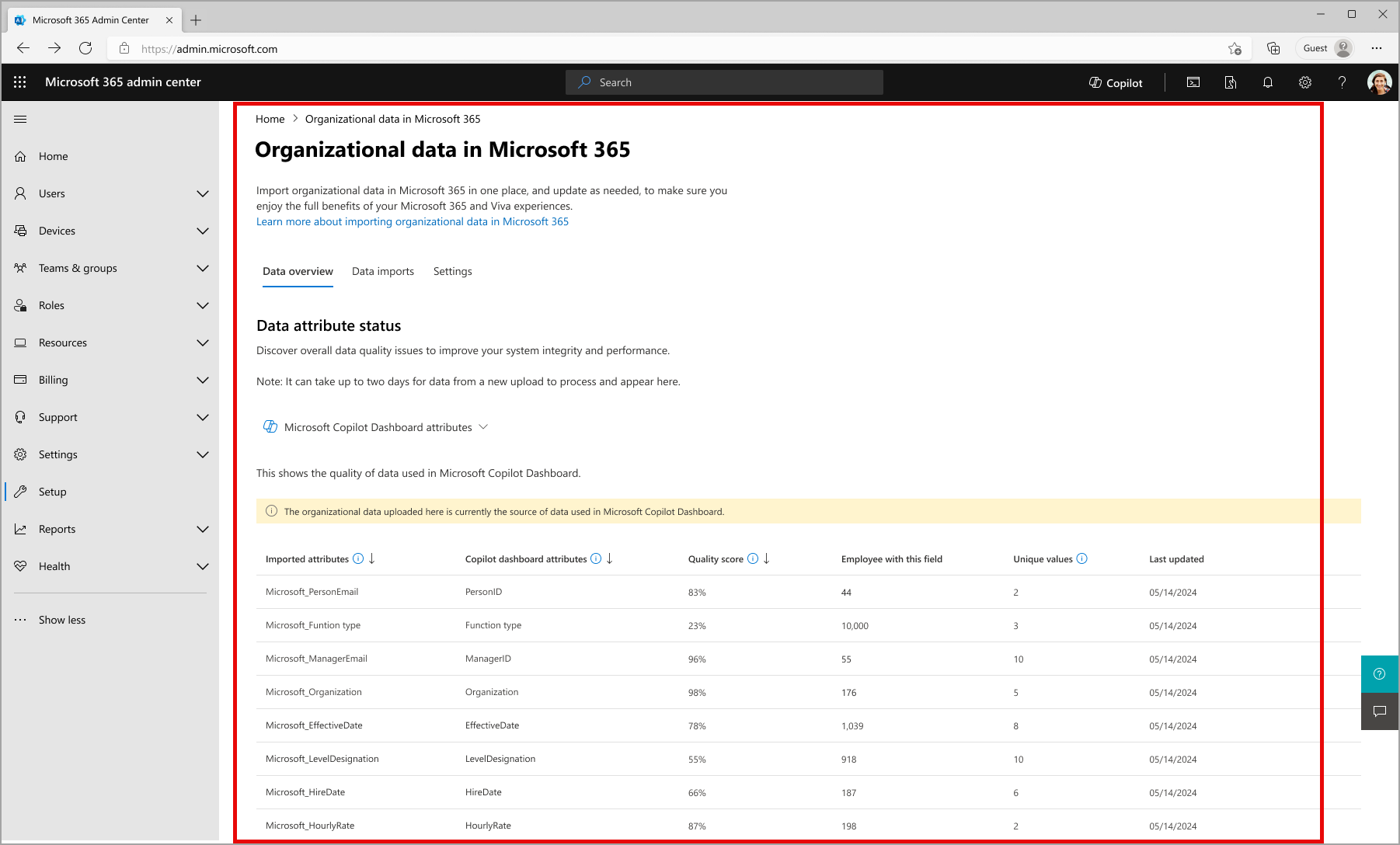Image resolution: width=1400 pixels, height=845 pixels.
Task: Click the Guest profile button
Action: pos(1326,48)
